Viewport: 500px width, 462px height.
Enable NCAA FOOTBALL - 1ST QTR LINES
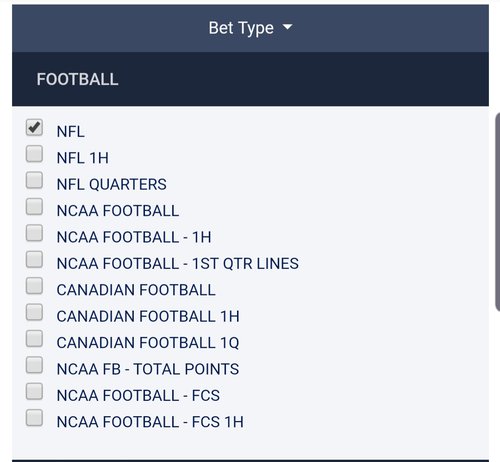pyautogui.click(x=34, y=260)
